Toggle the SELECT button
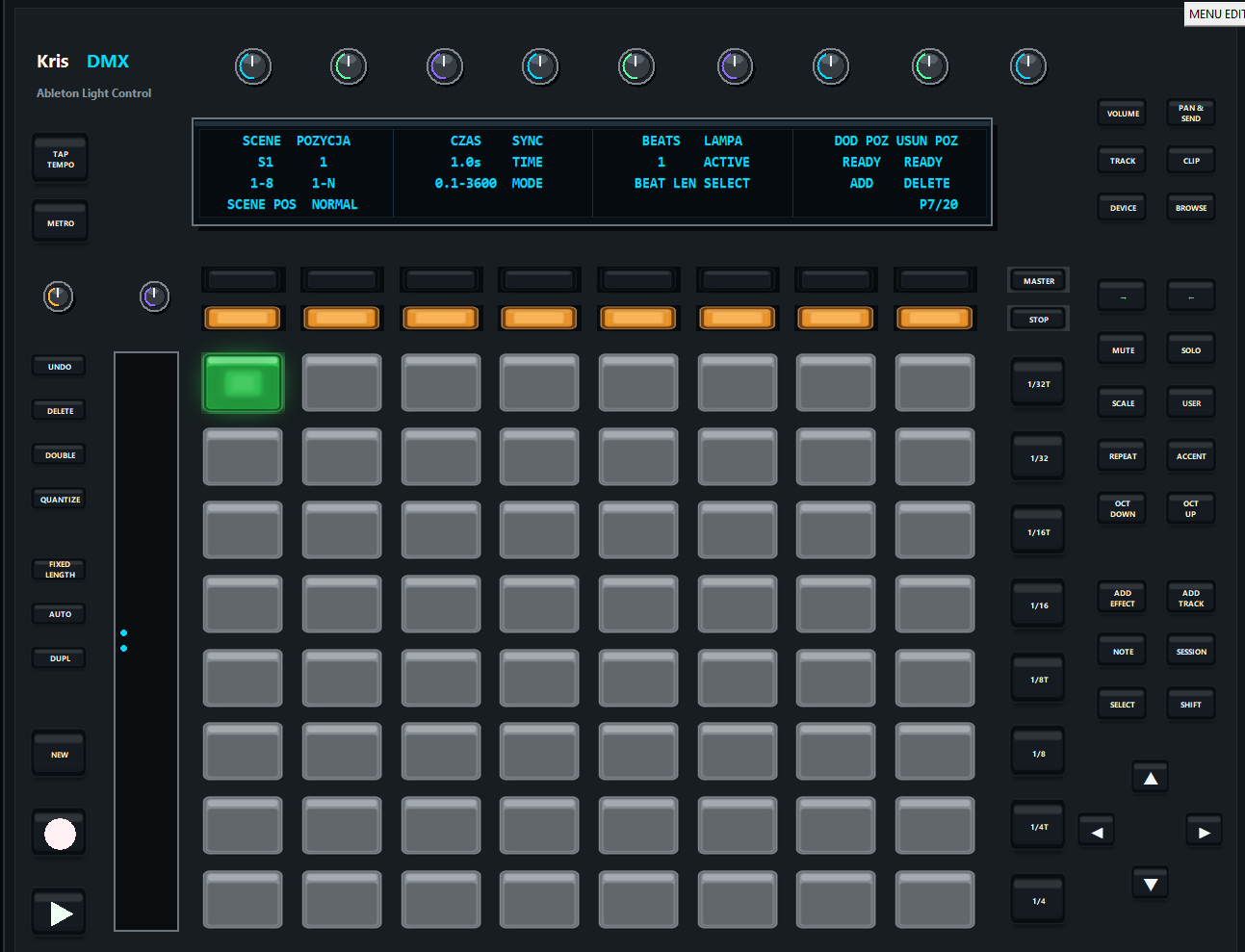This screenshot has width=1245, height=952. (1122, 704)
